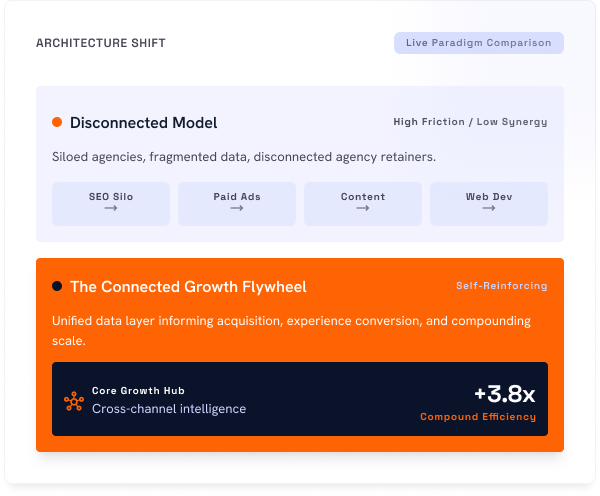The image size is (600, 496).
Task: Click the +3.8x efficiency figure
Action: [x=505, y=394]
